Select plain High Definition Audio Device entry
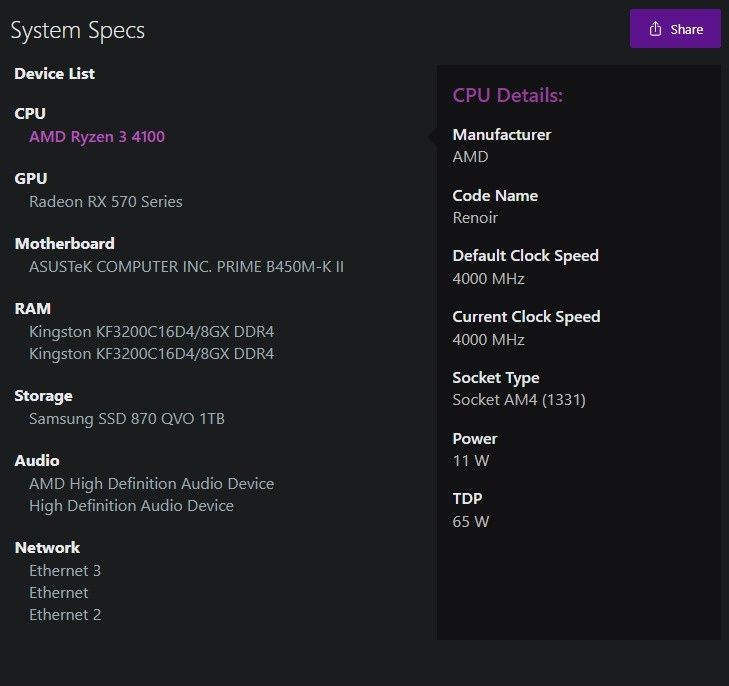Viewport: 729px width, 686px height. pyautogui.click(x=131, y=506)
